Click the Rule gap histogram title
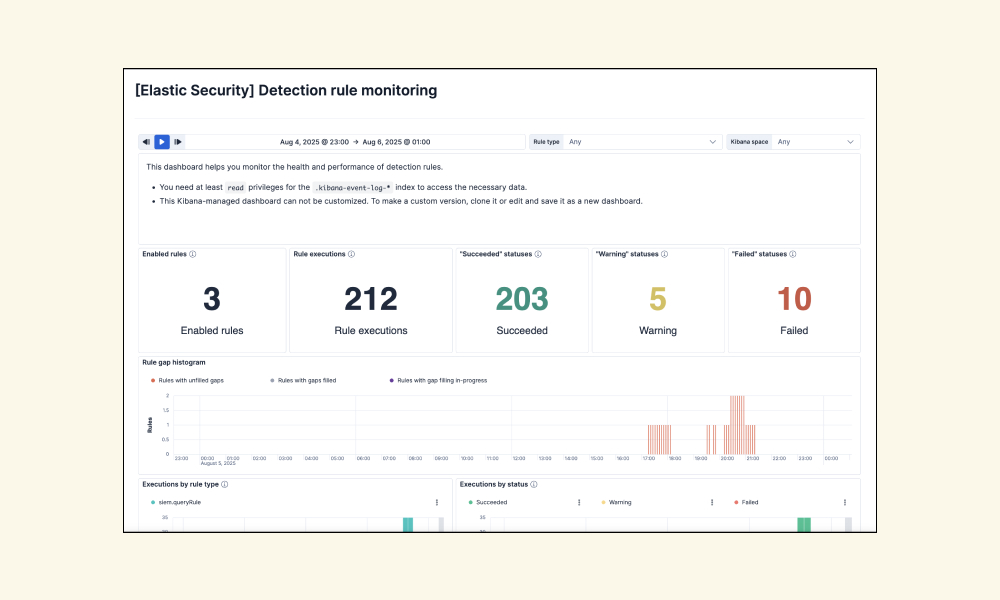The height and width of the screenshot is (600, 1000). tap(173, 362)
